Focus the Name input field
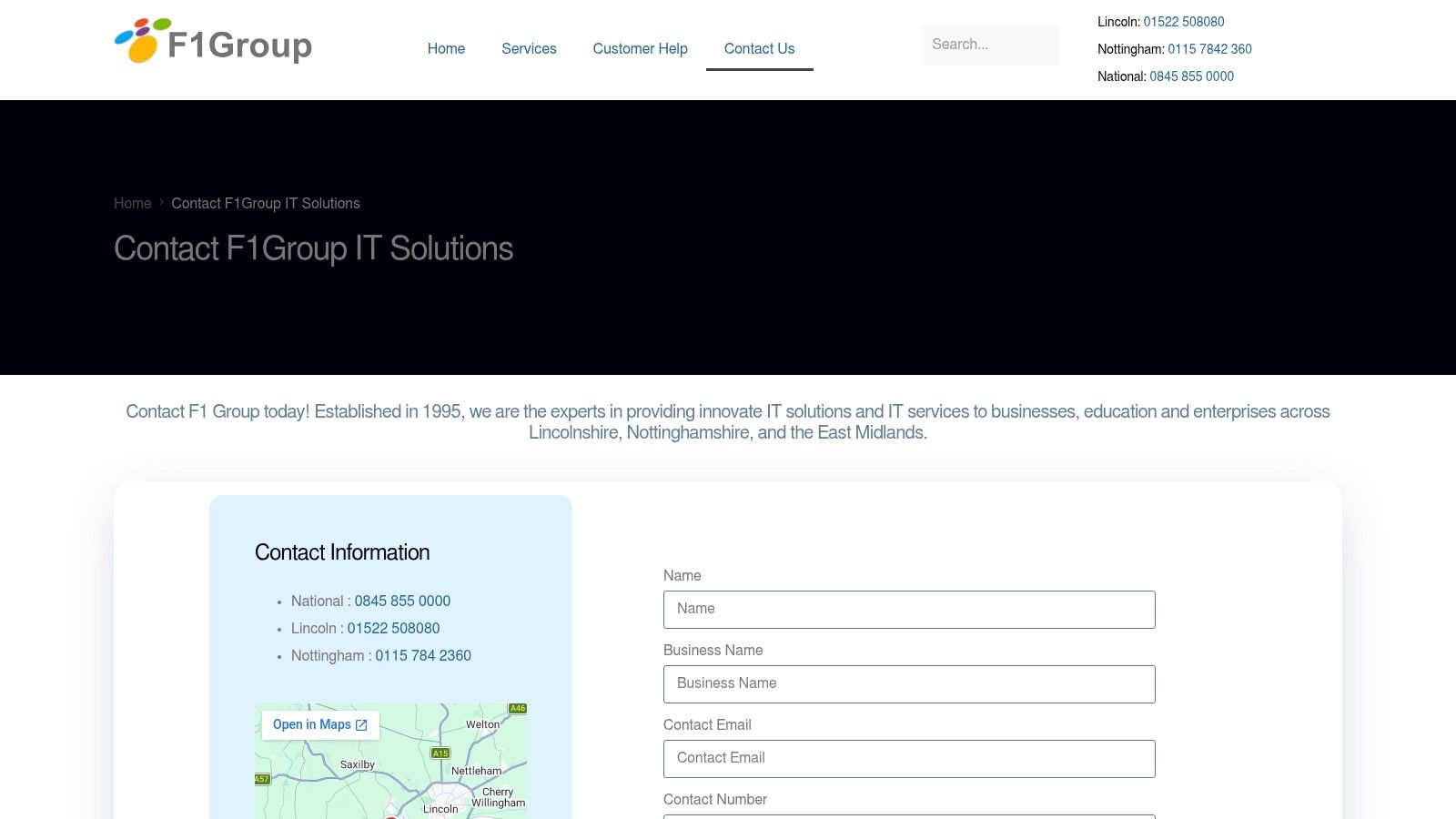Image resolution: width=1456 pixels, height=819 pixels. (x=909, y=610)
